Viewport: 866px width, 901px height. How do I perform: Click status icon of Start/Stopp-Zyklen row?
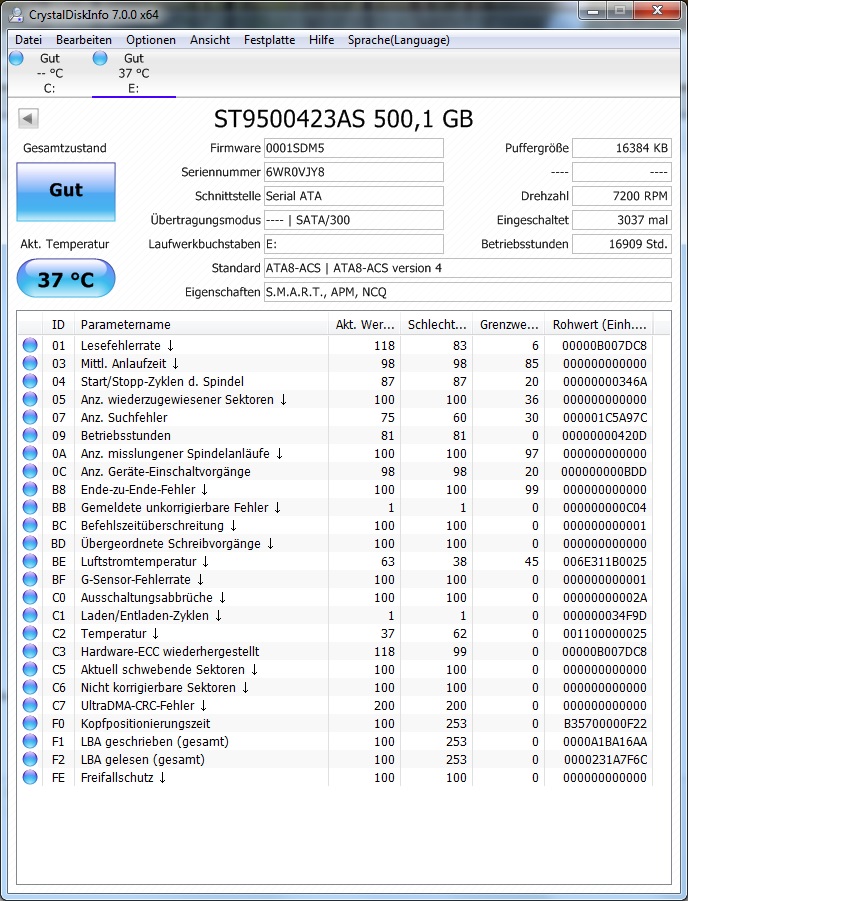point(30,381)
